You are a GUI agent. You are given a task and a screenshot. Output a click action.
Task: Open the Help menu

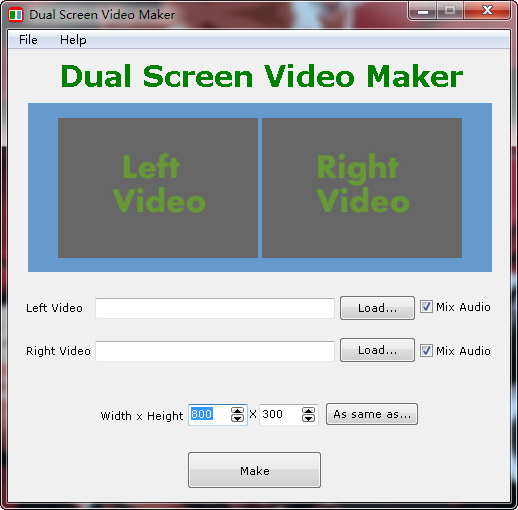[73, 40]
